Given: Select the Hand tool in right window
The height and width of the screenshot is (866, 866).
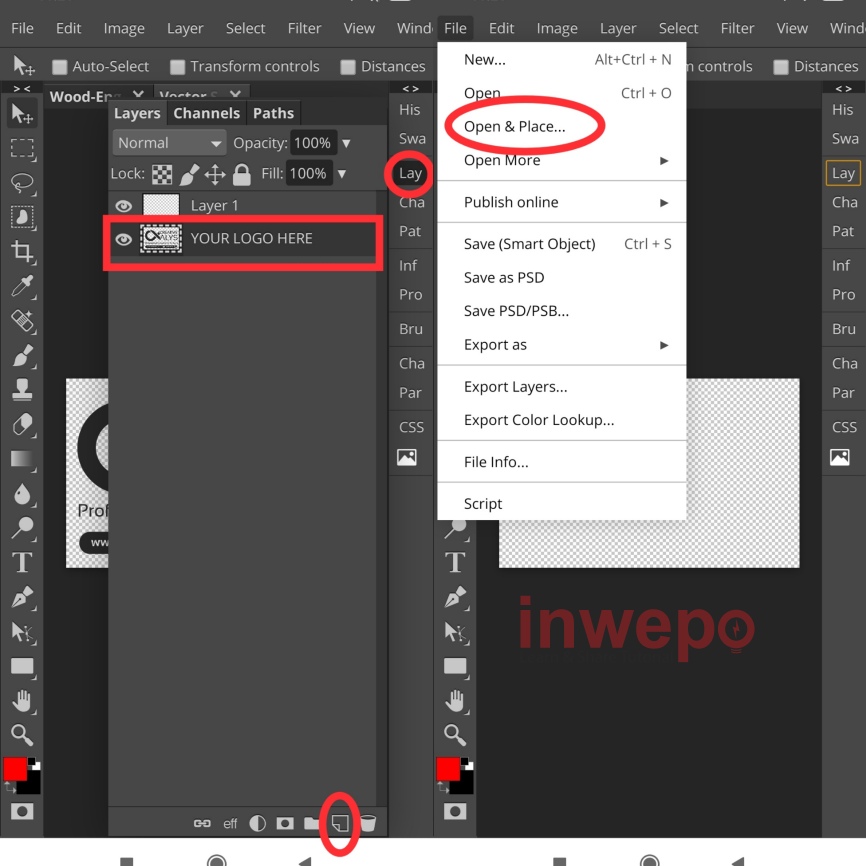Looking at the screenshot, I should [x=455, y=701].
